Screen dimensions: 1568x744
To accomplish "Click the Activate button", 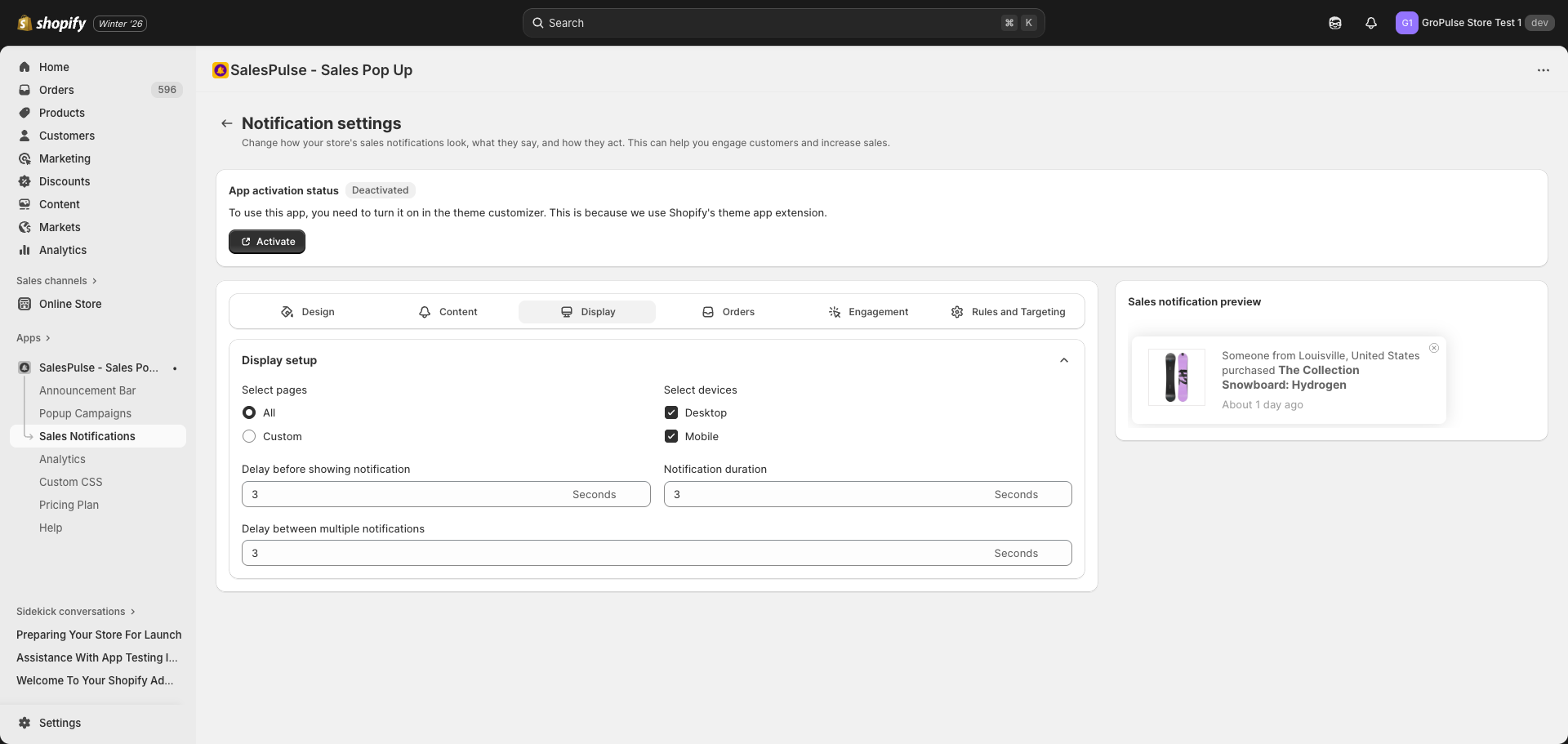I will coord(267,242).
